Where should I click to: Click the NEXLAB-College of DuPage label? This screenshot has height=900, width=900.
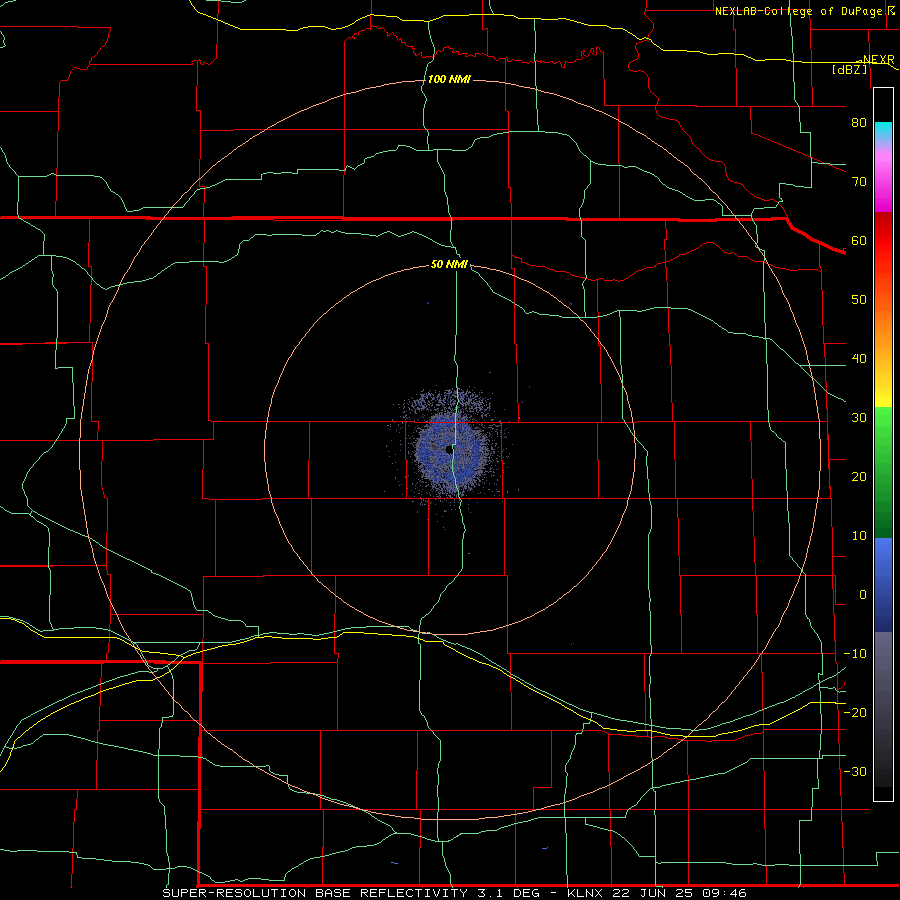point(805,11)
